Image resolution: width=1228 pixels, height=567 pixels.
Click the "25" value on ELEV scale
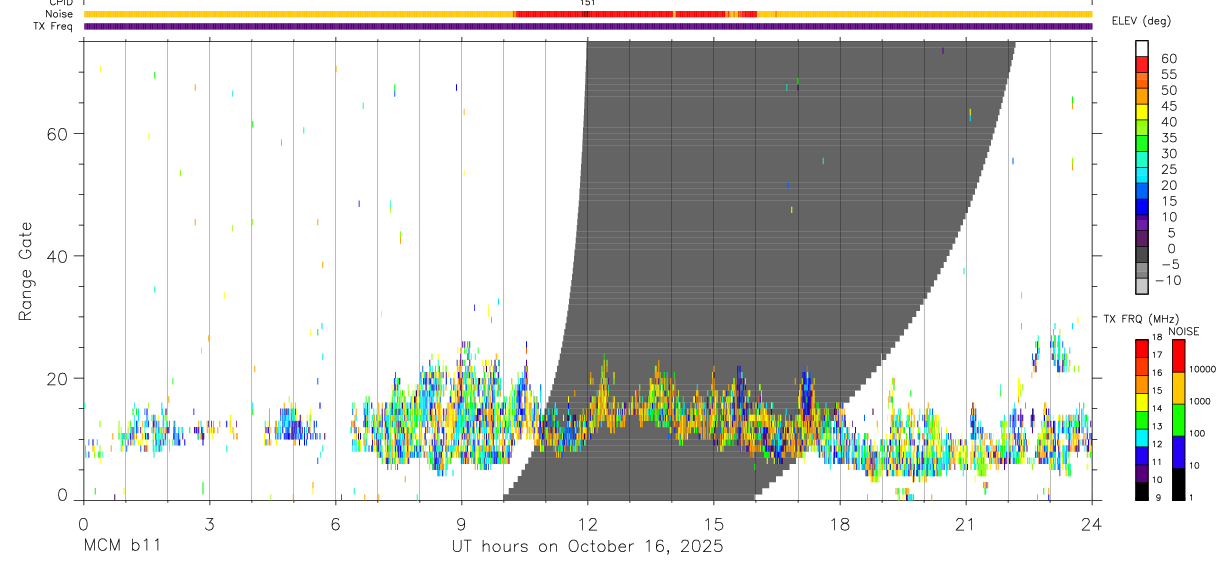point(1169,170)
